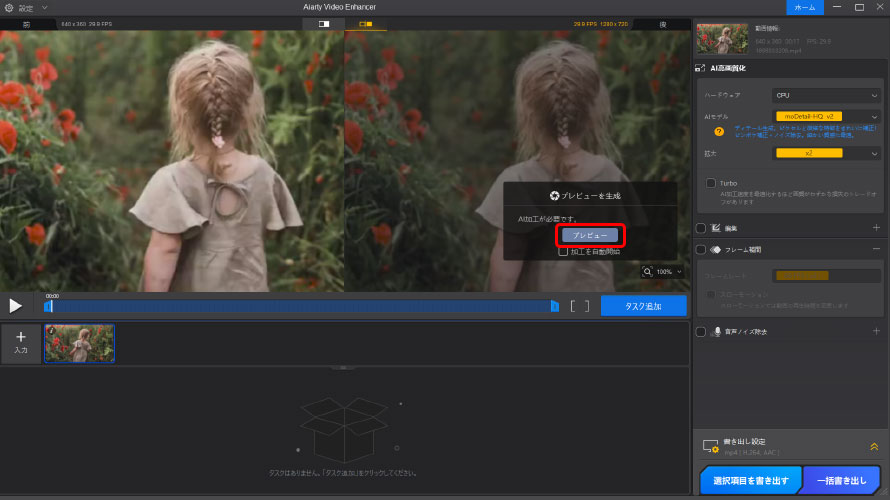Screen dimensions: 890x500
Task: Click the プレビューを生成 aperture icon
Action: coord(555,196)
